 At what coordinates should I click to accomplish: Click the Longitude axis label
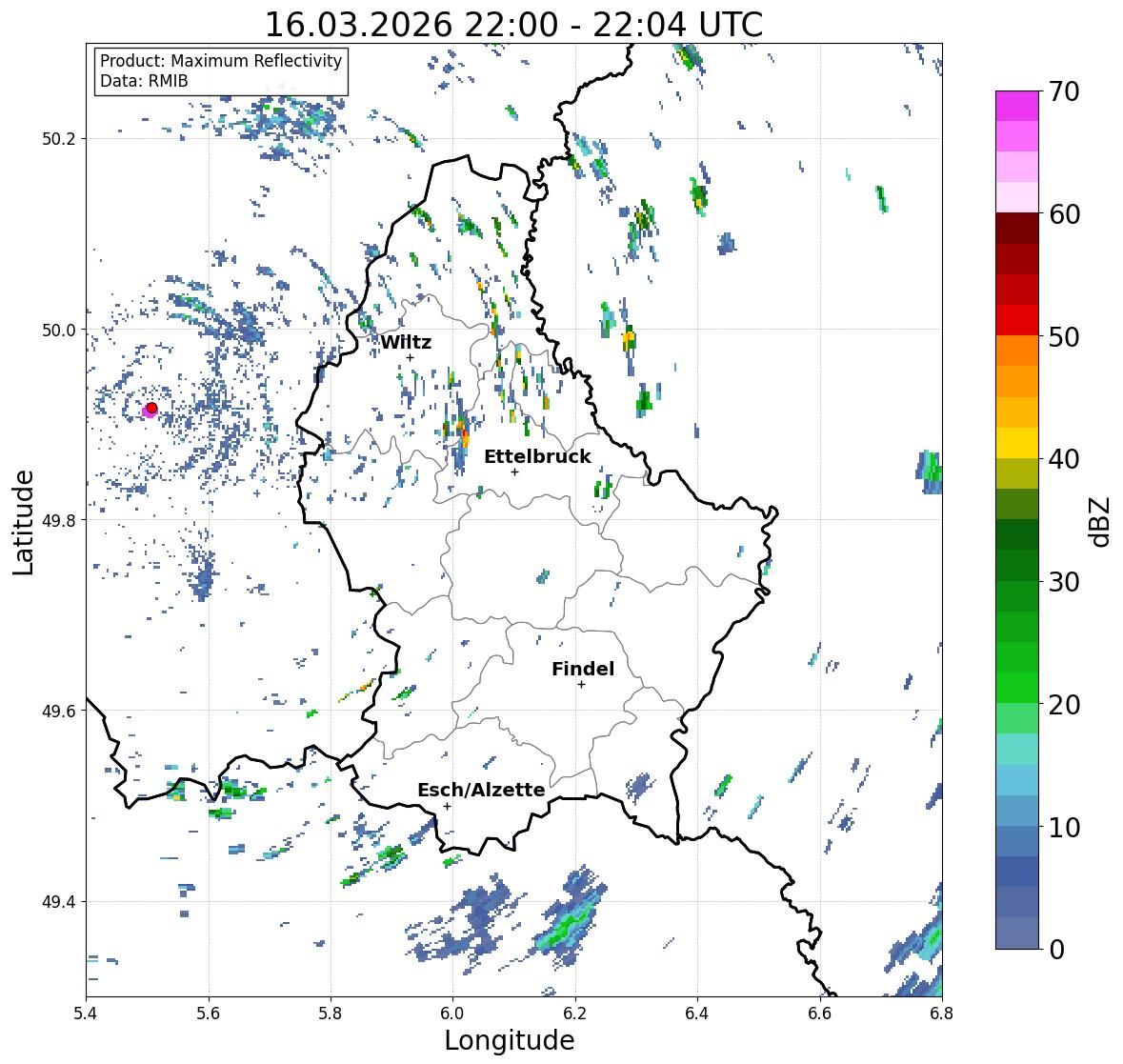click(x=510, y=1040)
